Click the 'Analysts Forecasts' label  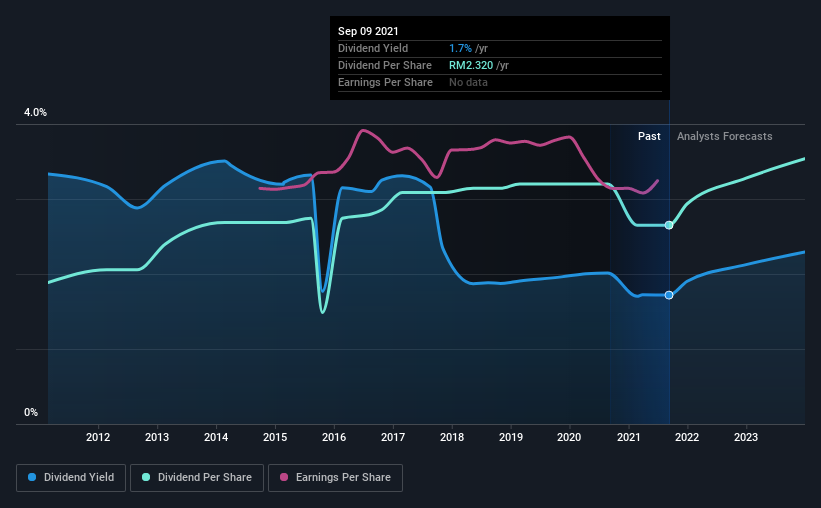coord(724,136)
